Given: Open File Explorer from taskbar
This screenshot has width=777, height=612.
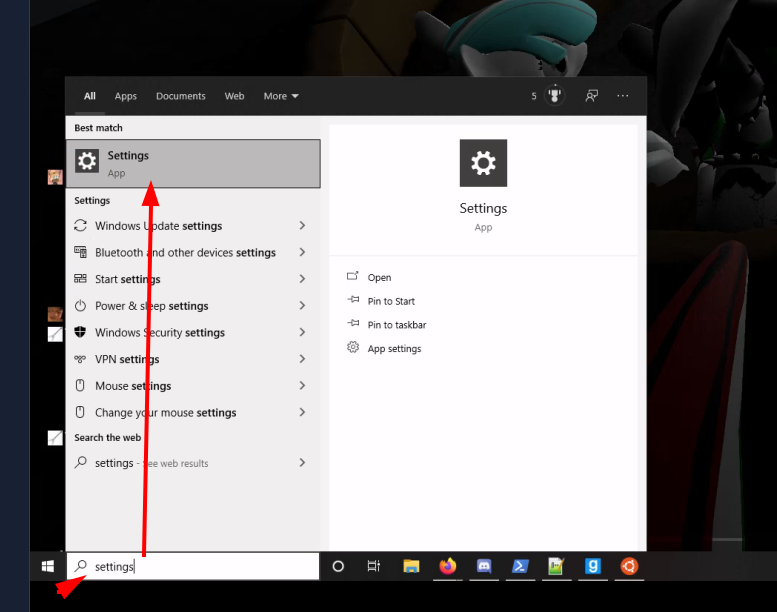Looking at the screenshot, I should pyautogui.click(x=411, y=566).
